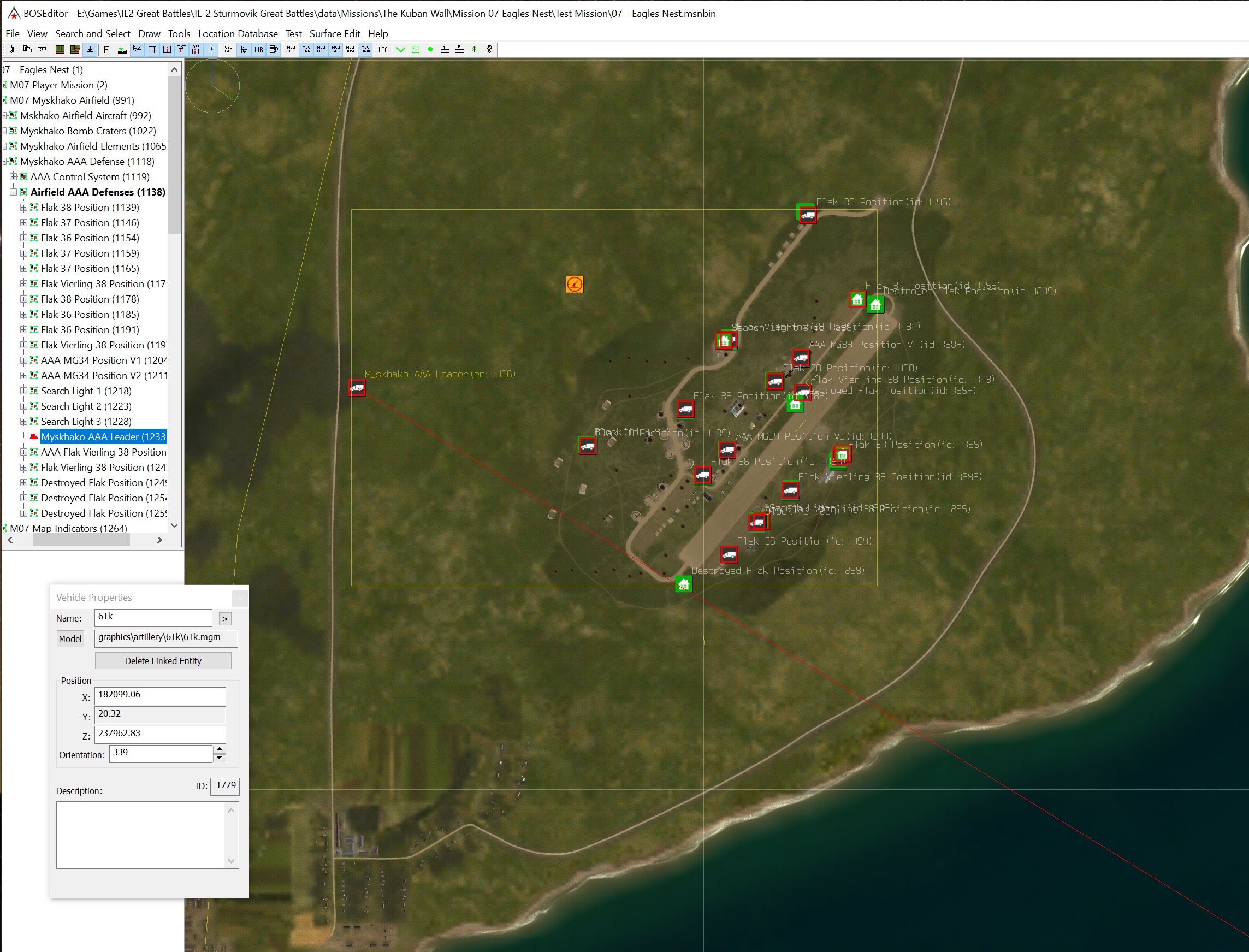The height and width of the screenshot is (952, 1249).
Task: Click the Model button in Vehicle Properties
Action: (70, 638)
